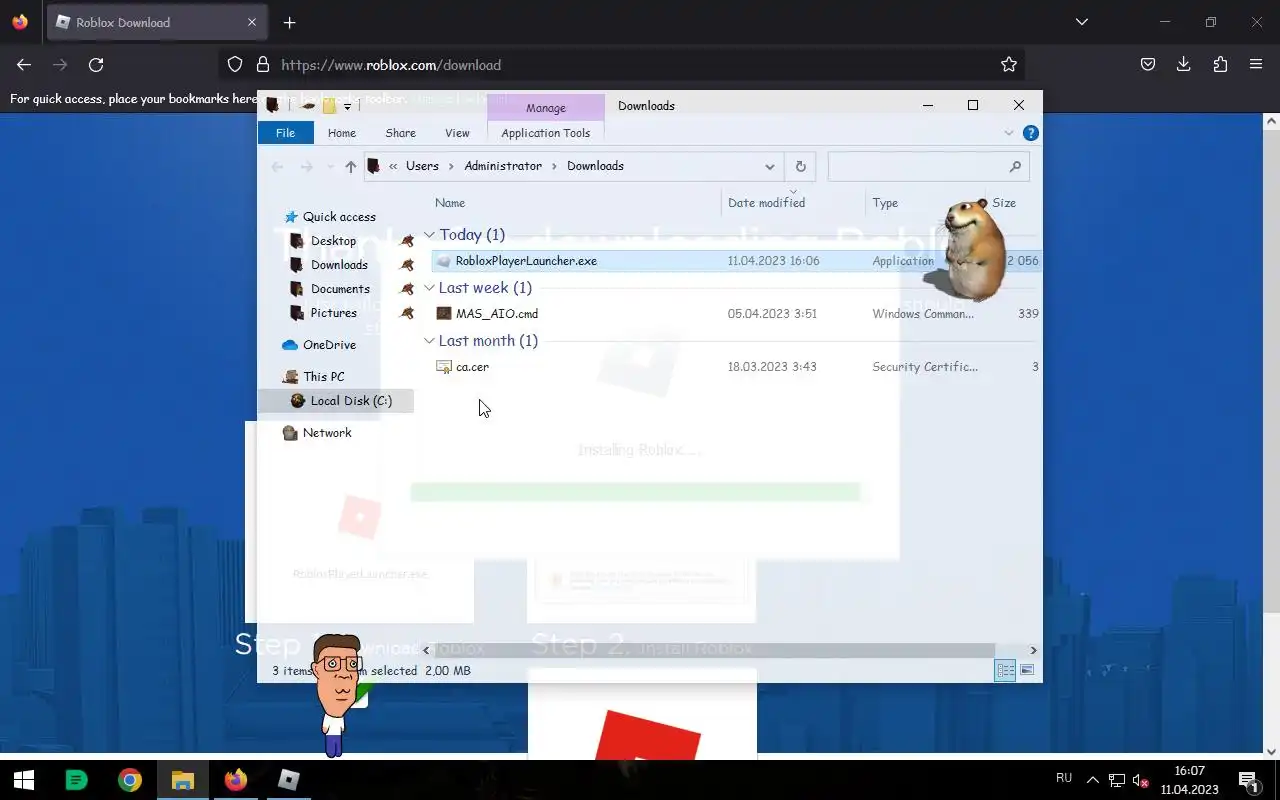
Task: Click the green app icon on taskbar
Action: point(76,780)
